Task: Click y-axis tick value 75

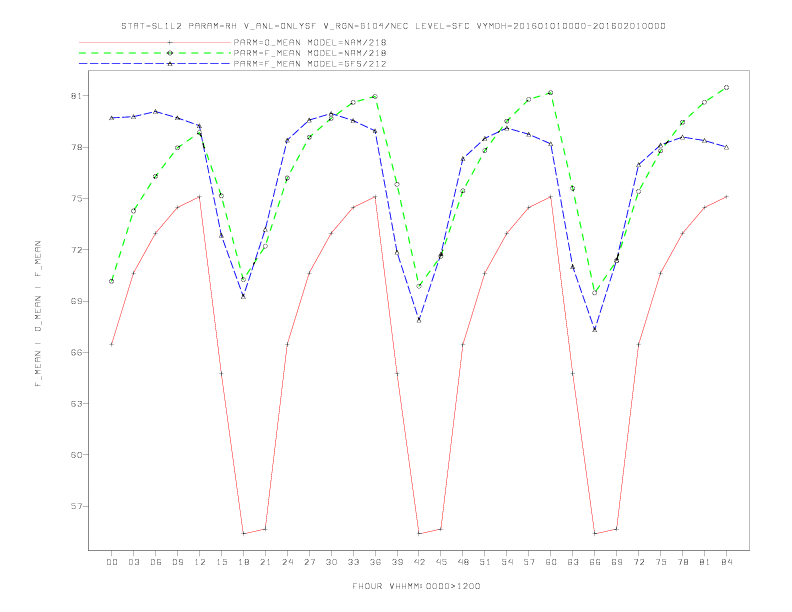Action: click(x=76, y=198)
